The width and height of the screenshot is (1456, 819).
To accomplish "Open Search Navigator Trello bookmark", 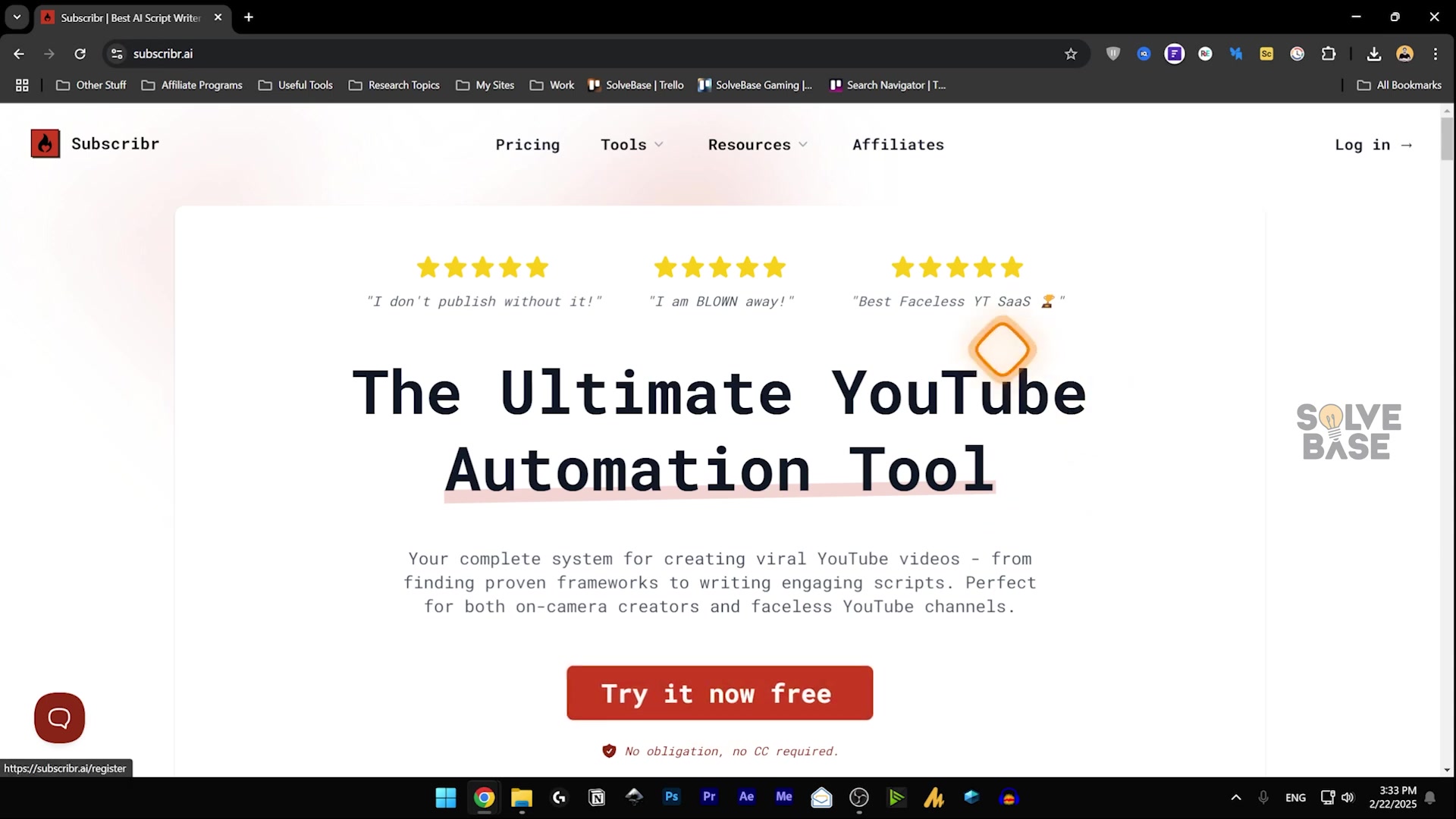I will coord(888,85).
